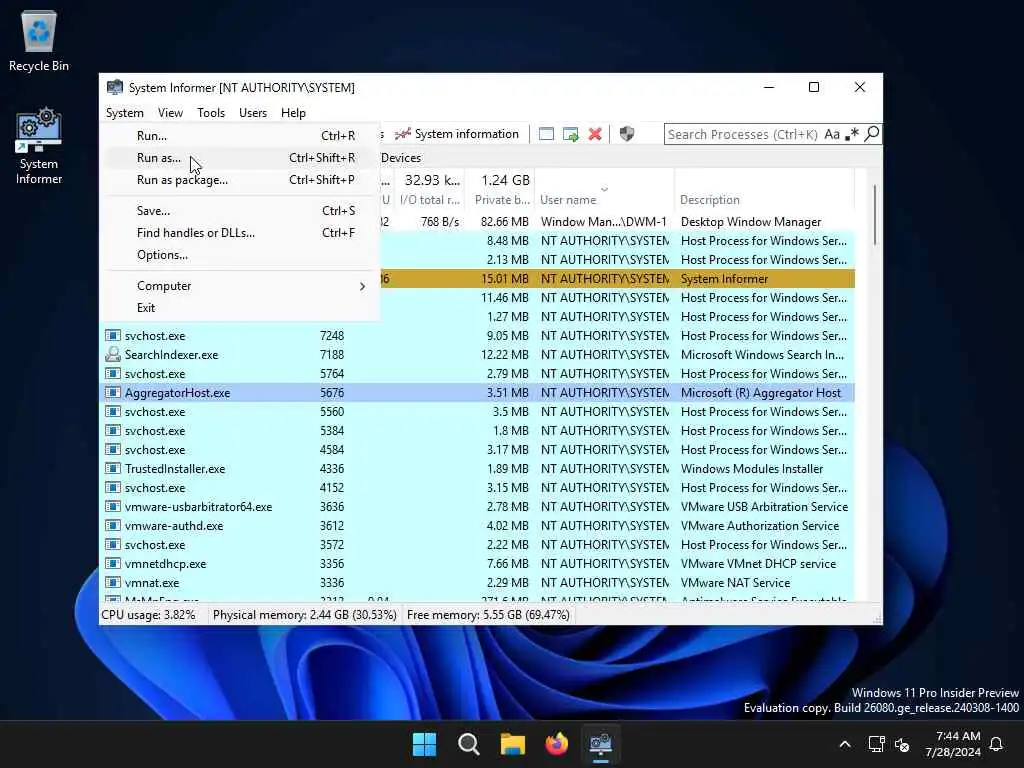Image resolution: width=1024 pixels, height=768 pixels.
Task: Open taskbar Search
Action: tap(469, 744)
